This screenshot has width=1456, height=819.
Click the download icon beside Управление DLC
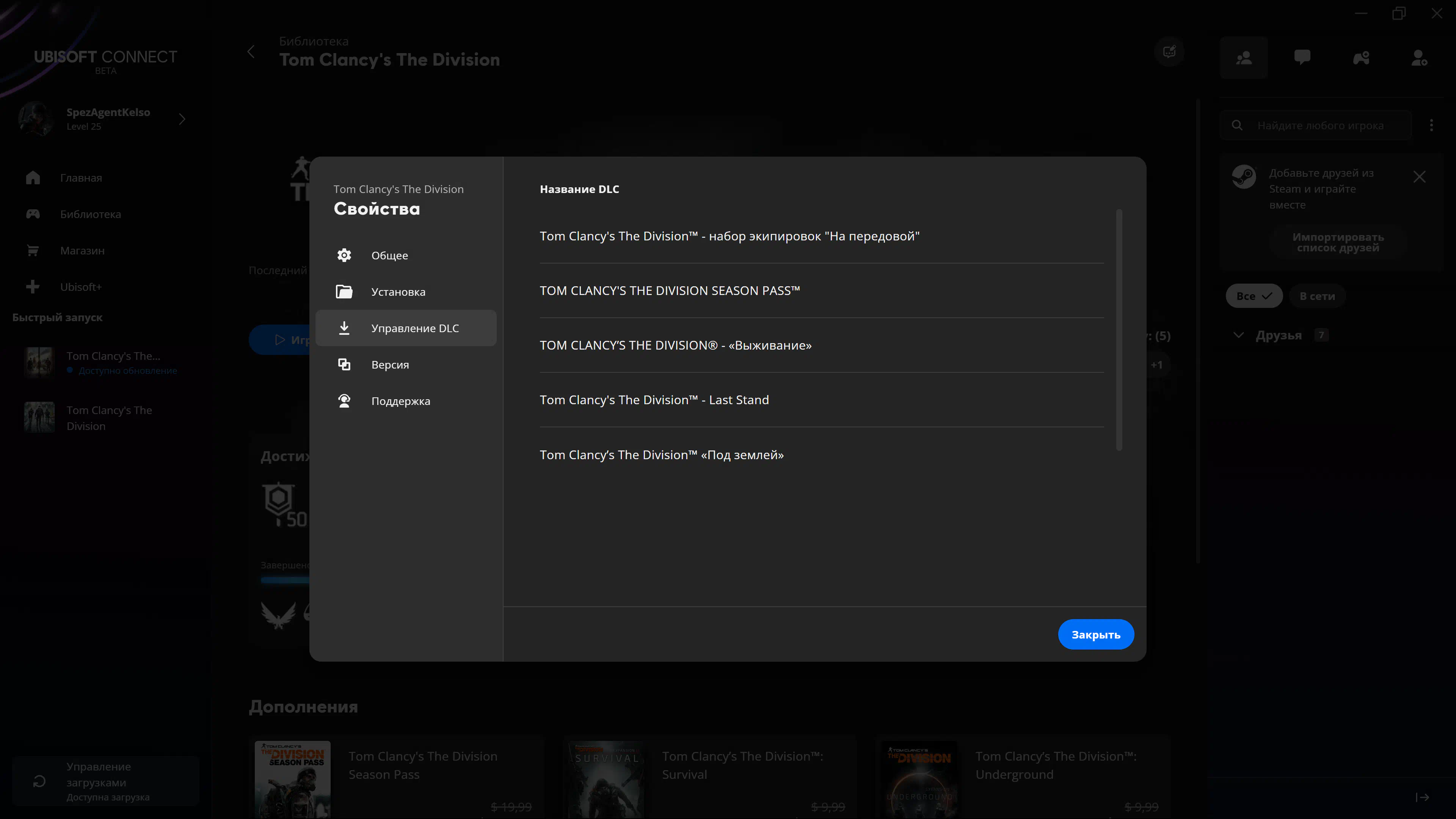(x=344, y=328)
